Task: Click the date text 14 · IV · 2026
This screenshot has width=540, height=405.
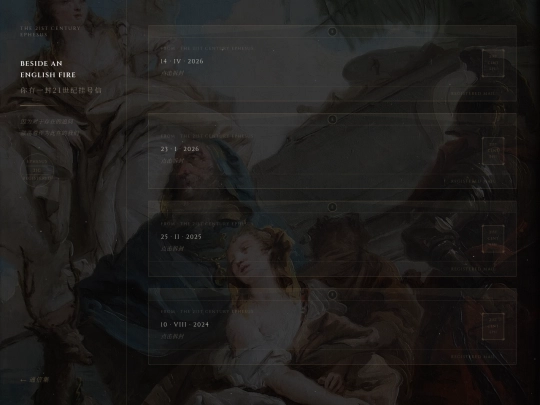Action: (182, 61)
